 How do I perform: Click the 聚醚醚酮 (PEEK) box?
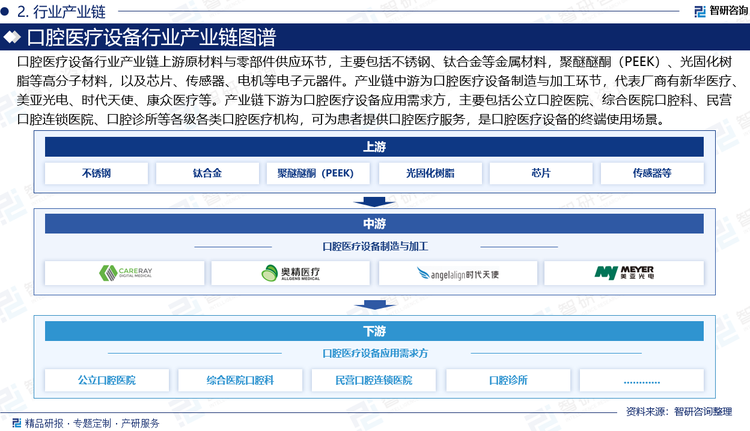pos(318,173)
